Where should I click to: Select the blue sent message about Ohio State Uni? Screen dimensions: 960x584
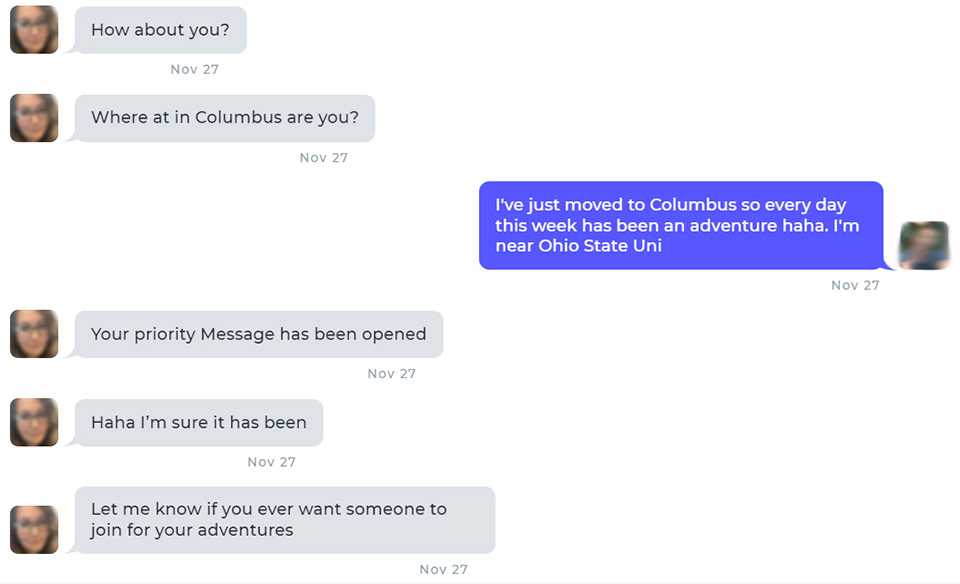tap(681, 225)
